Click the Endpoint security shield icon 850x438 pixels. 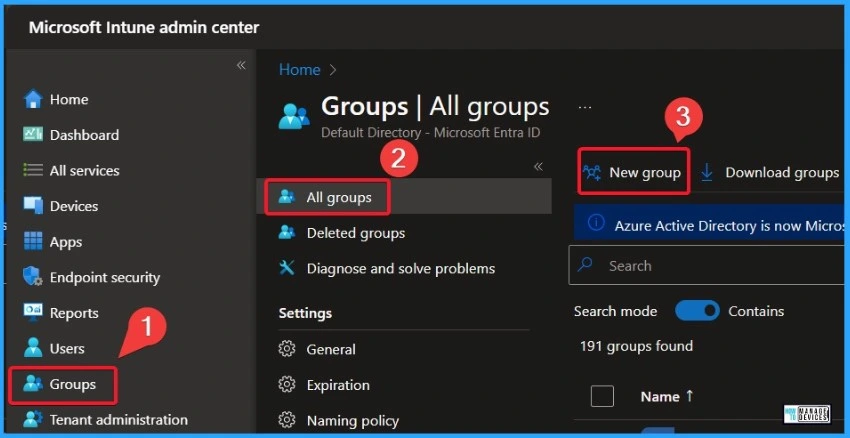coord(33,277)
